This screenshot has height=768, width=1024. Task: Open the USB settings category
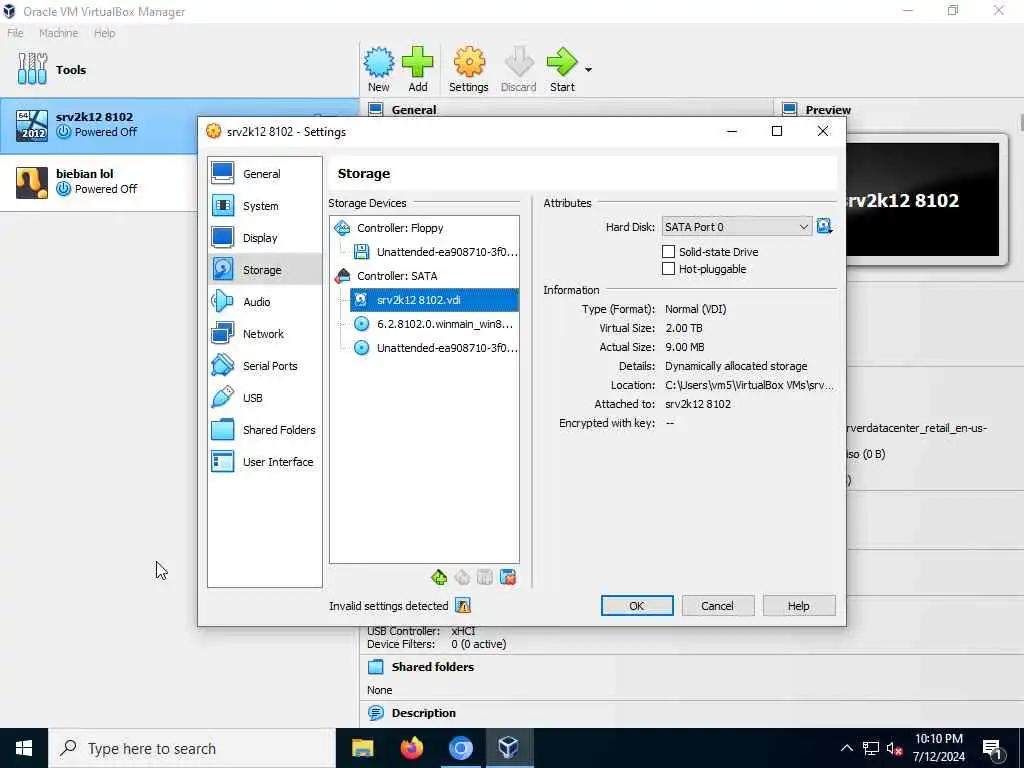click(x=264, y=398)
